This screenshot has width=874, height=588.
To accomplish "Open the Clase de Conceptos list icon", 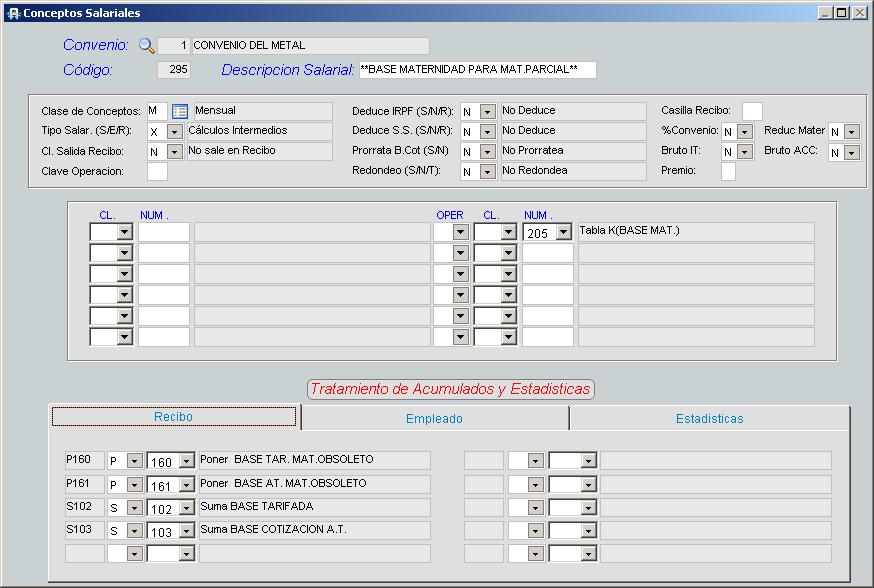I will pyautogui.click(x=179, y=111).
